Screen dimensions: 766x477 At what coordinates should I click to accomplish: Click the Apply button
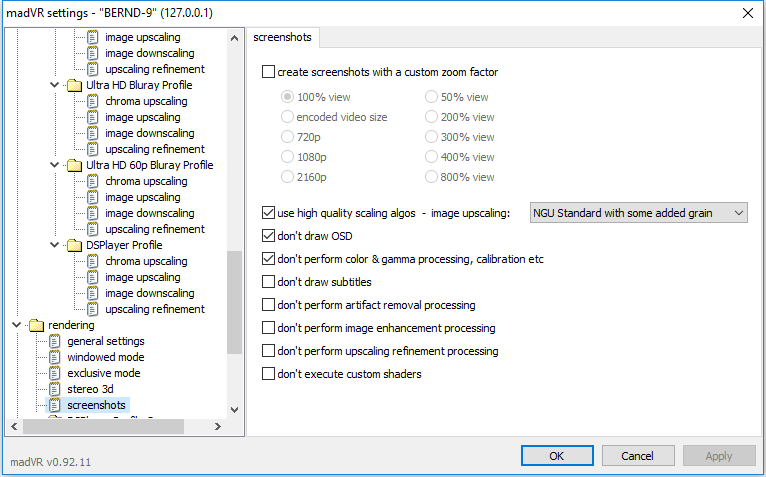pyautogui.click(x=719, y=455)
